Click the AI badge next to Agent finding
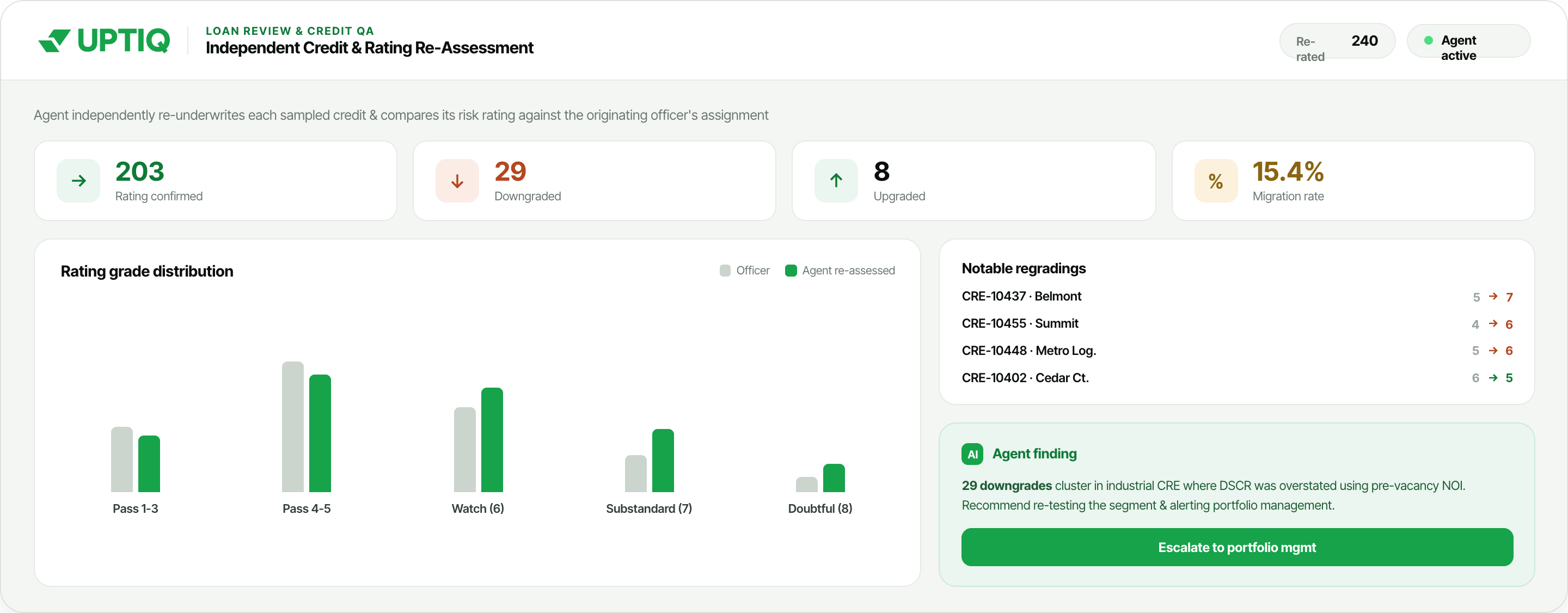The height and width of the screenshot is (613, 1568). coord(972,454)
